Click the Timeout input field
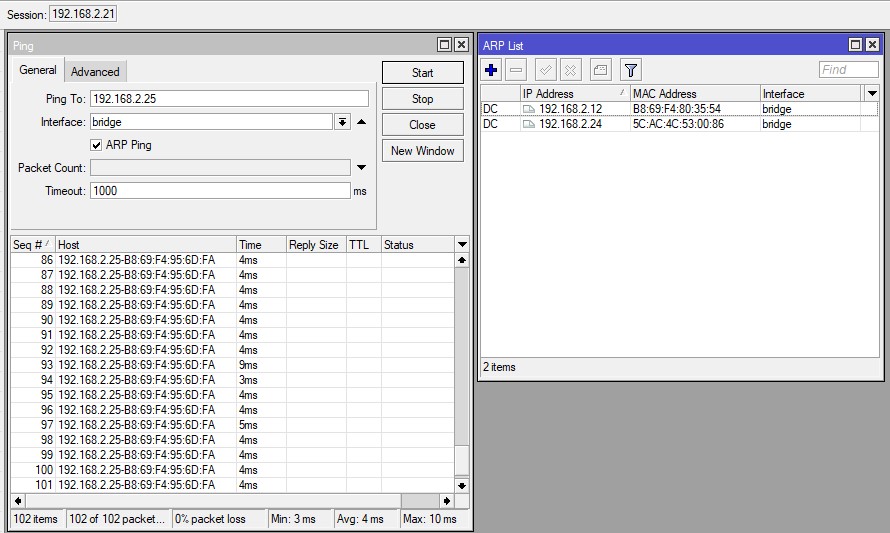This screenshot has width=890, height=533. tap(220, 191)
